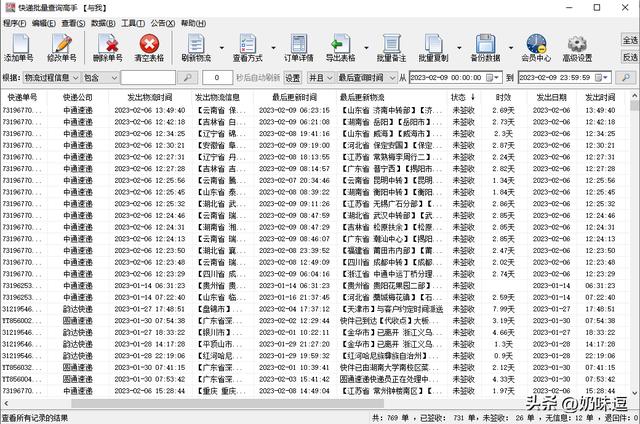
Task: Click the 添加单号 toolbar icon
Action: pyautogui.click(x=19, y=48)
